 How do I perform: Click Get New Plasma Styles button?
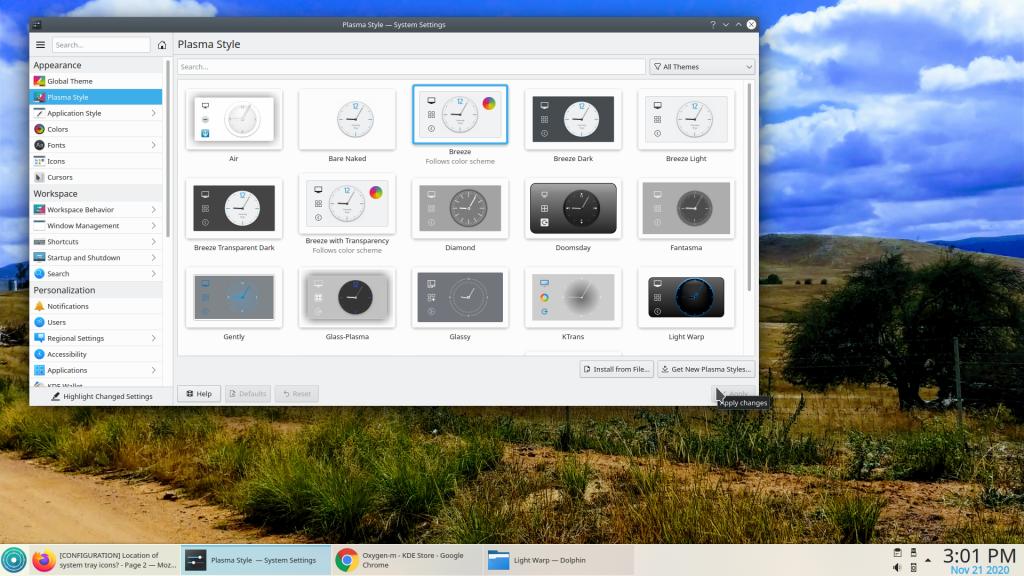pyautogui.click(x=705, y=369)
